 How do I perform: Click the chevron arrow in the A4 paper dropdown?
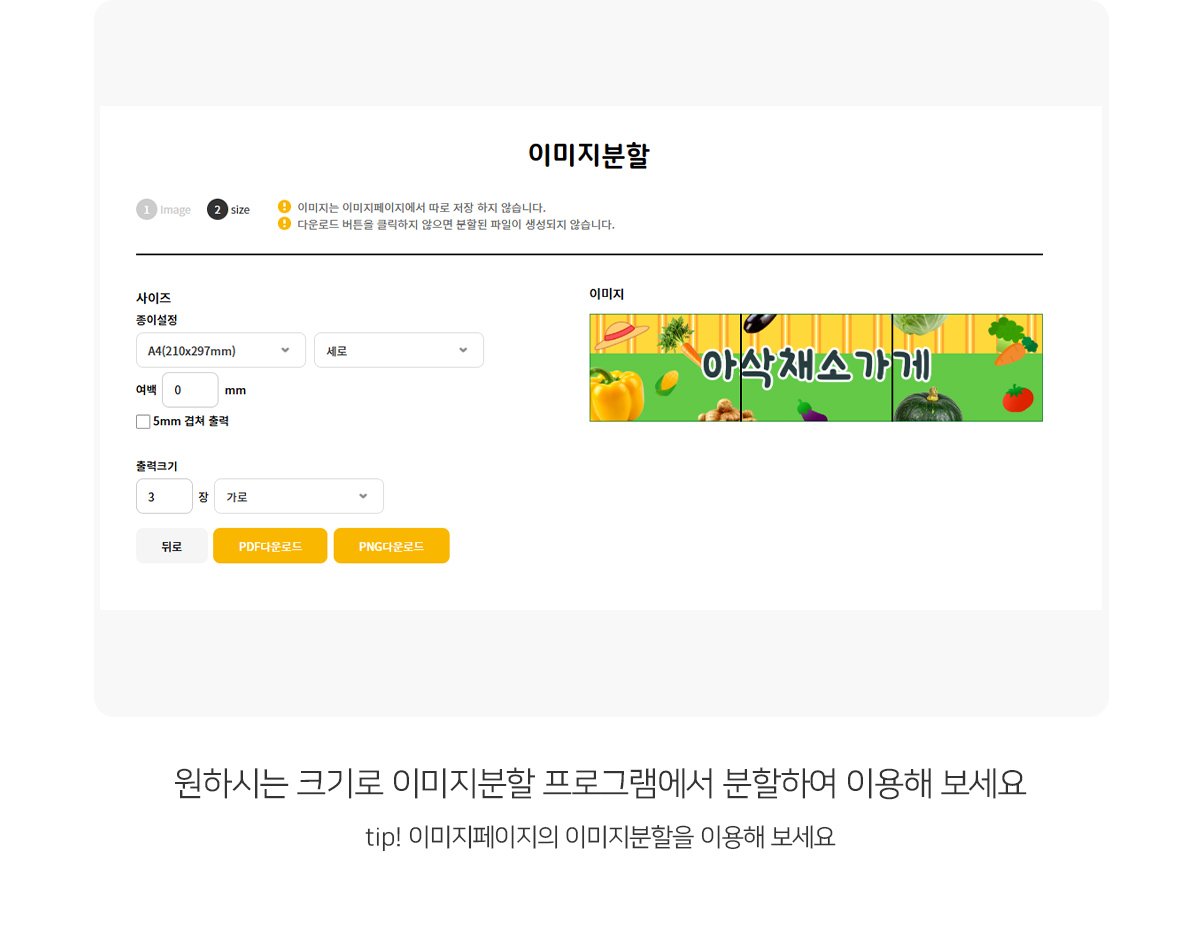286,350
